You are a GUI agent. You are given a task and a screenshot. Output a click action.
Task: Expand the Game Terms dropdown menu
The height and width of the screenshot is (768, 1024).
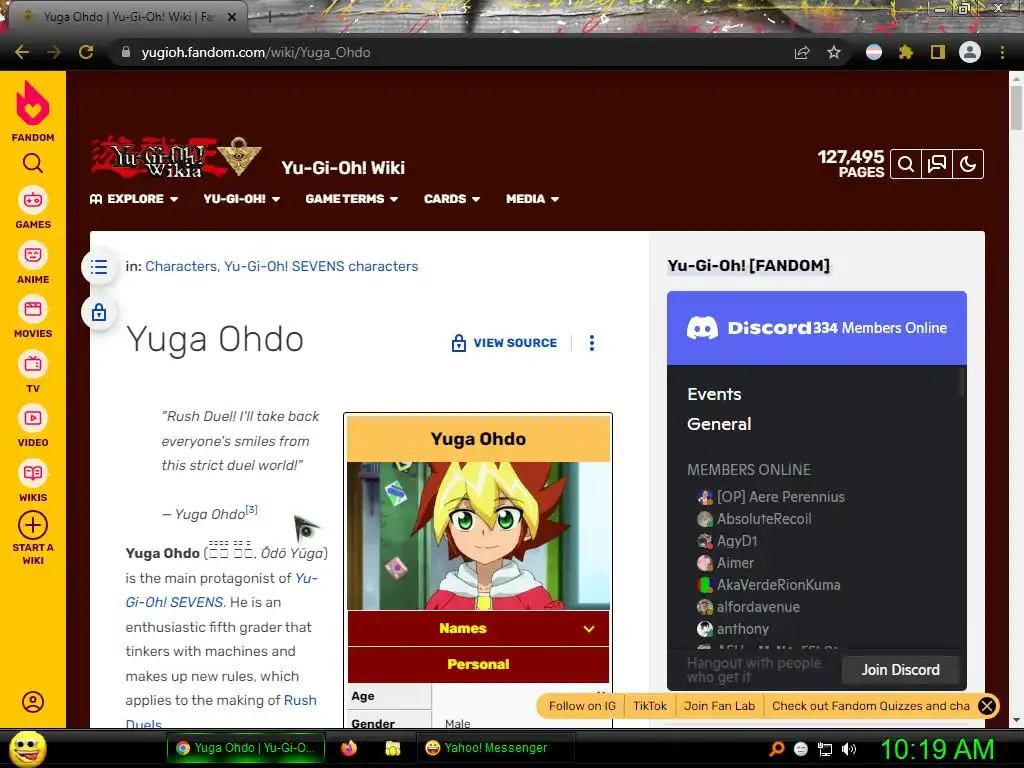click(351, 199)
